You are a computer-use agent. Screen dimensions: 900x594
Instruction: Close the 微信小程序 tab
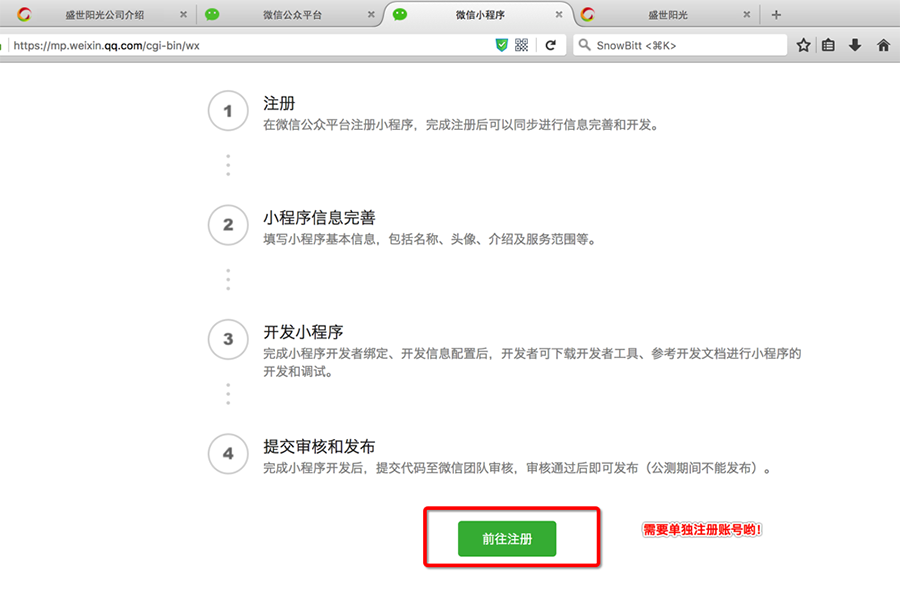pos(559,15)
